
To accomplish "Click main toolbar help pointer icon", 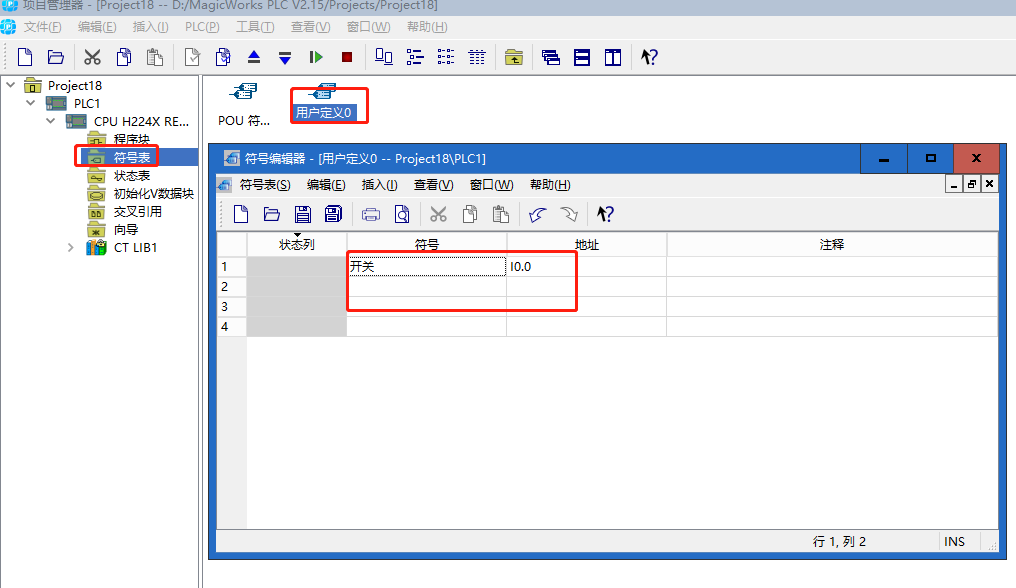I will pos(649,57).
